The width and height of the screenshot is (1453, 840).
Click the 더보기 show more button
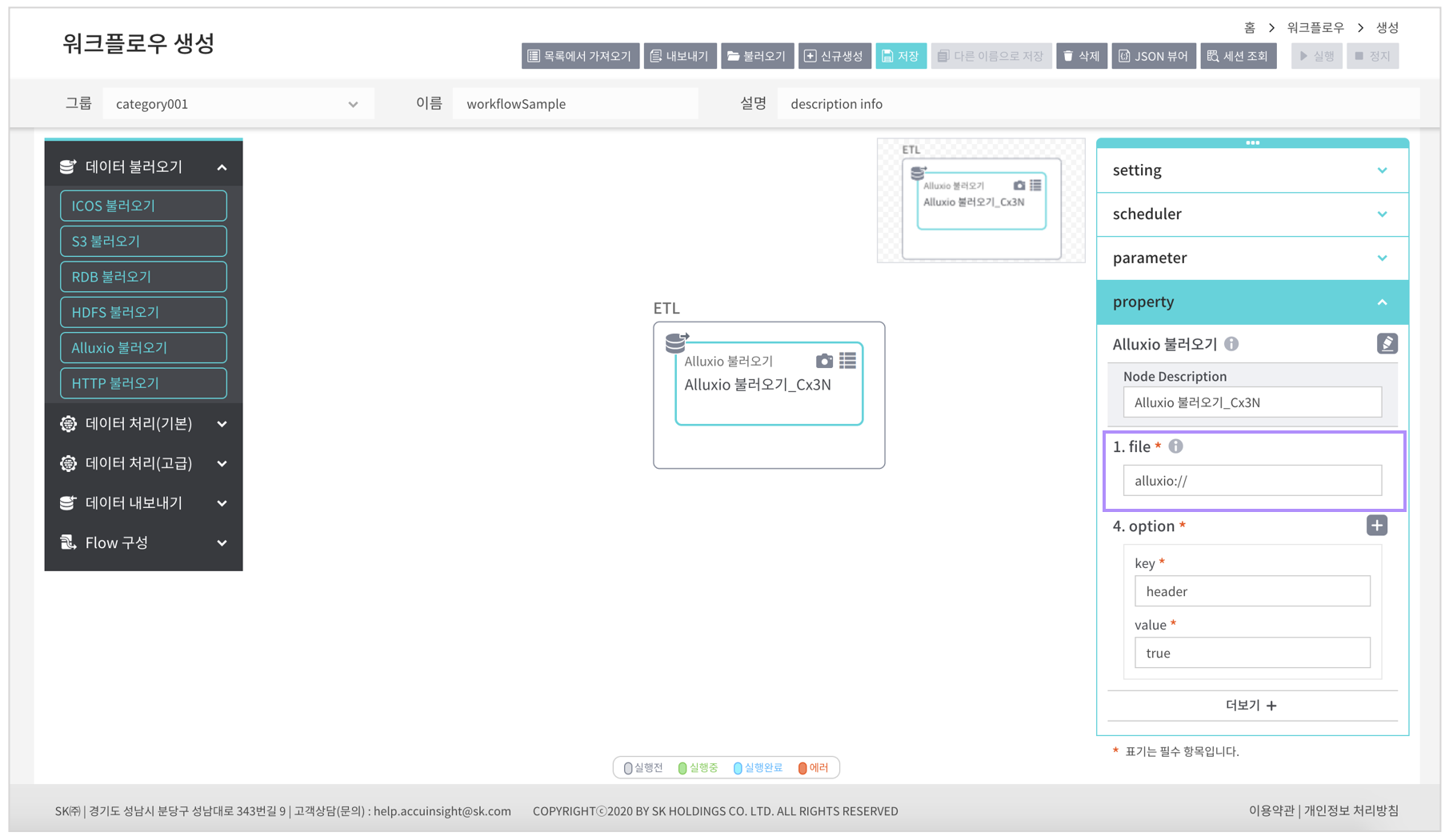(1251, 706)
